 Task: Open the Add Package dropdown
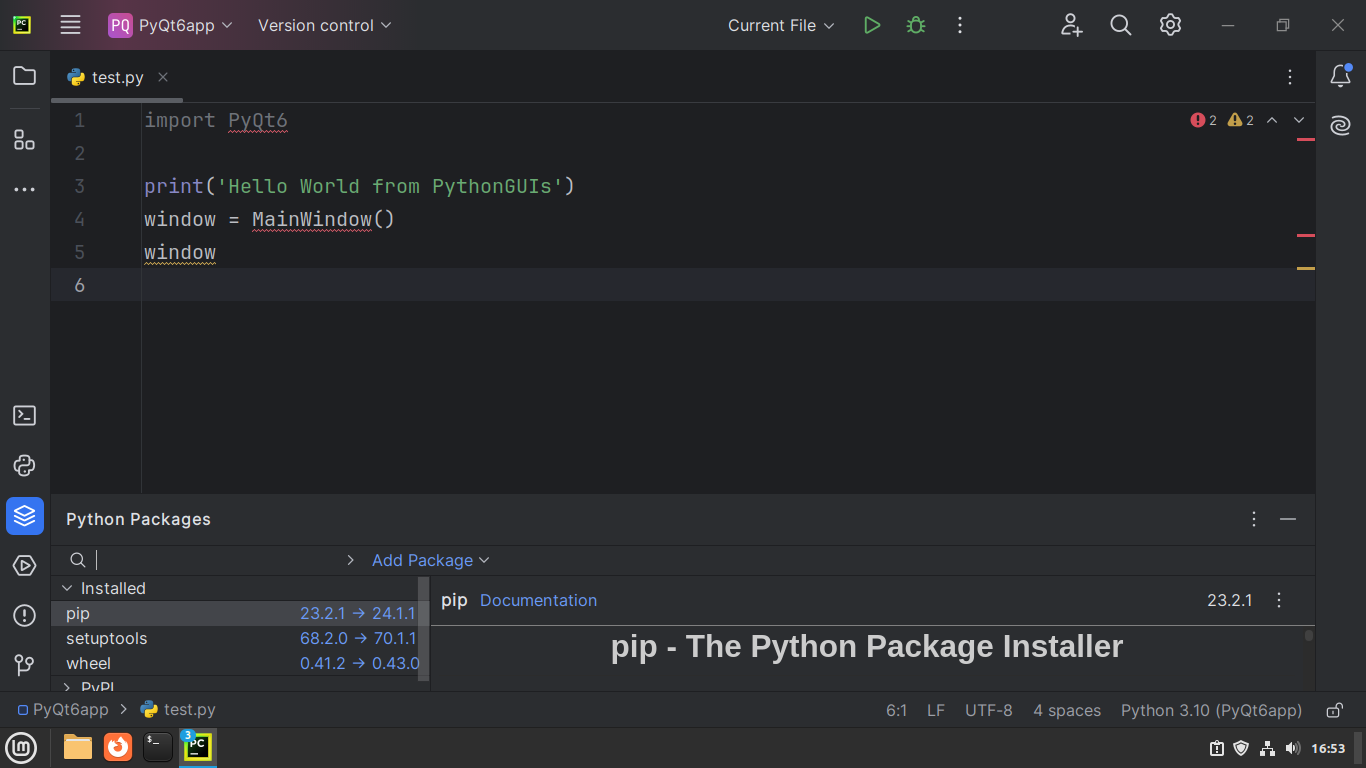[431, 560]
